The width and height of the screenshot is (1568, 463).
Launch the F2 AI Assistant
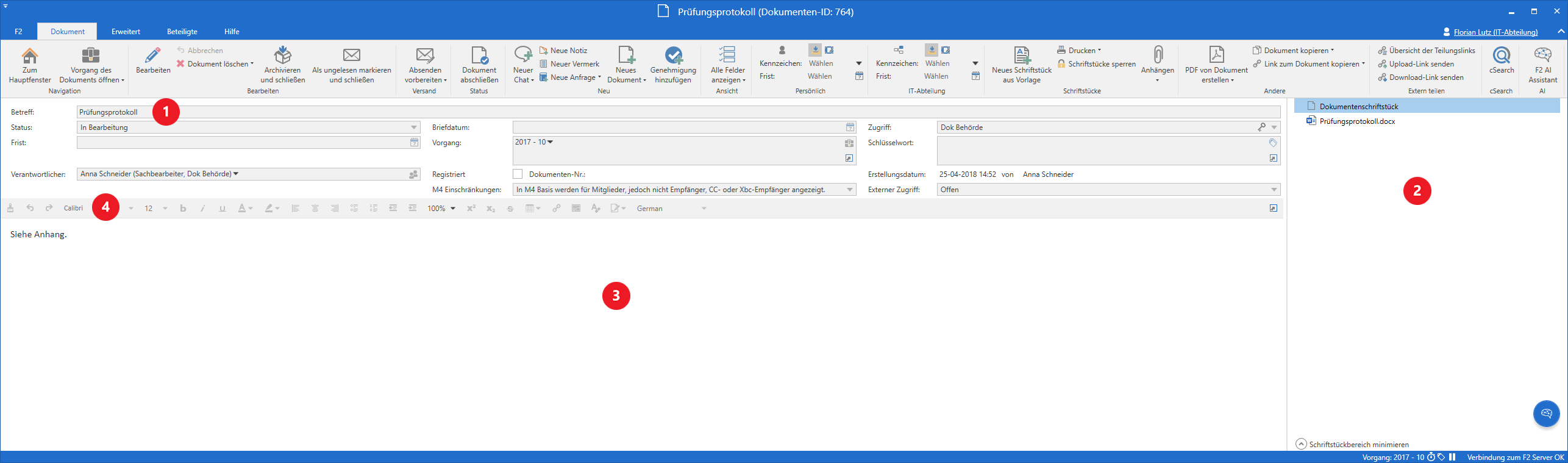coord(1542,56)
